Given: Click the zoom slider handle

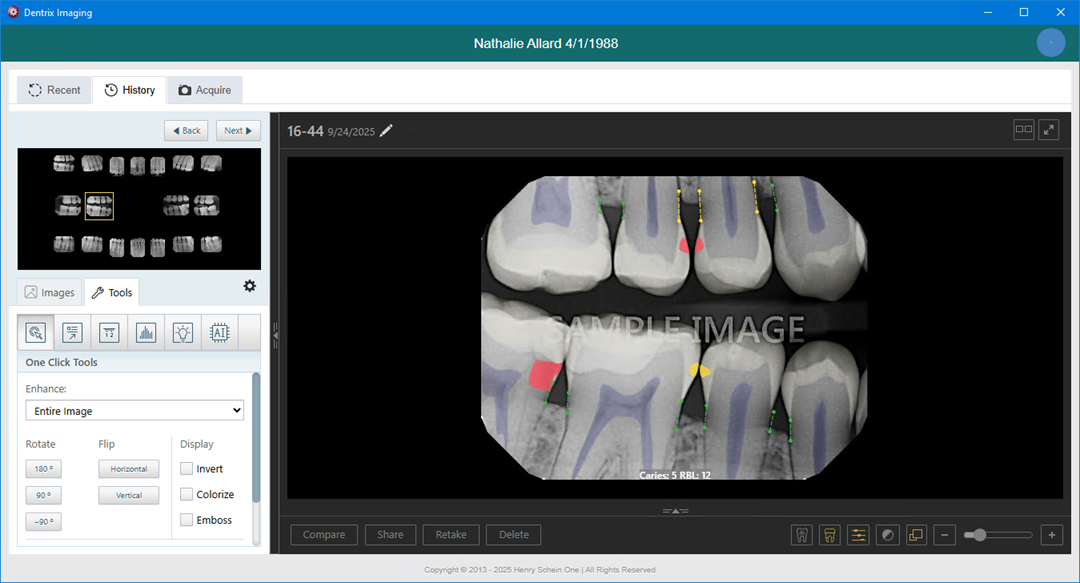Looking at the screenshot, I should coord(979,535).
